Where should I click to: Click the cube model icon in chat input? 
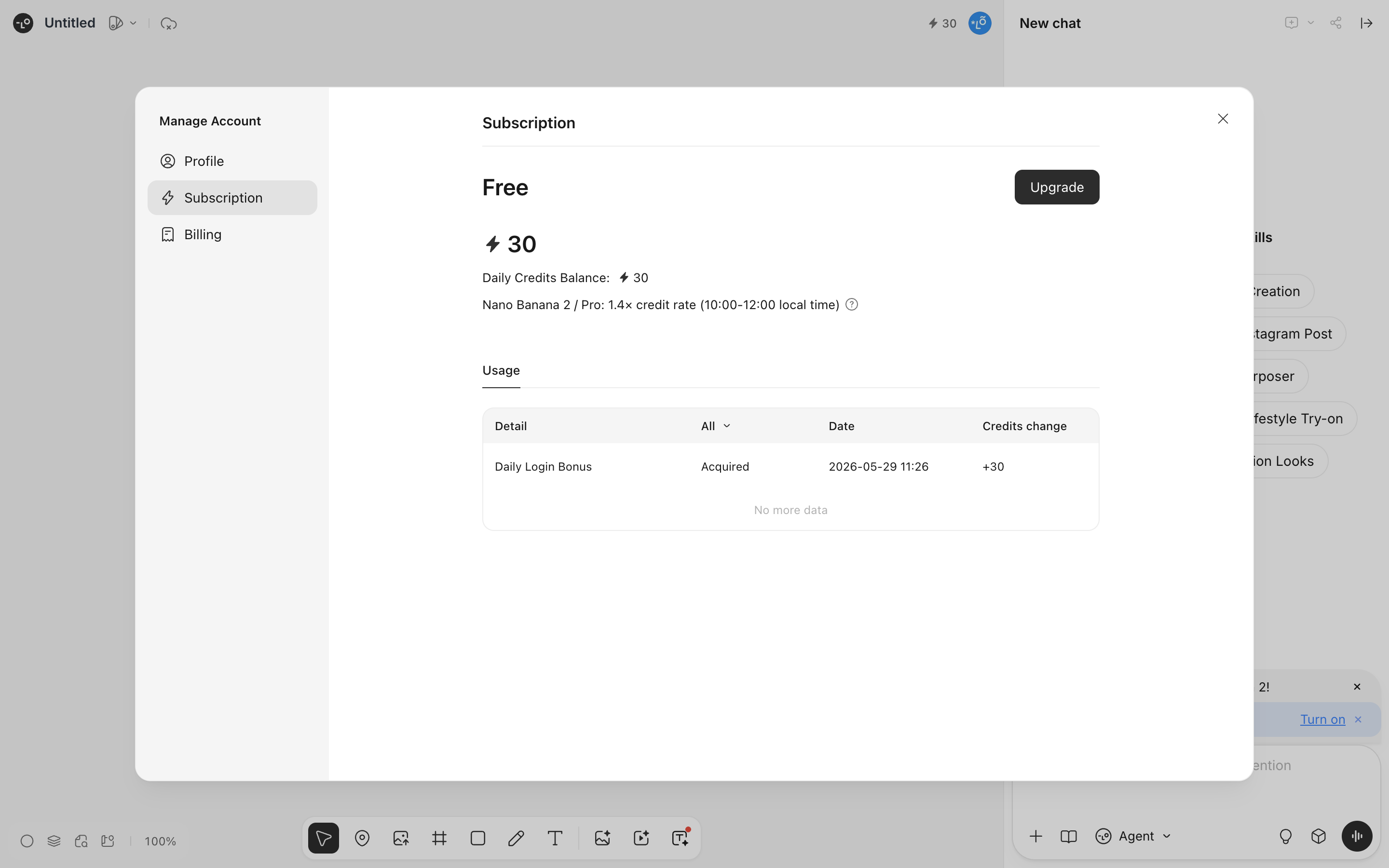pyautogui.click(x=1319, y=836)
